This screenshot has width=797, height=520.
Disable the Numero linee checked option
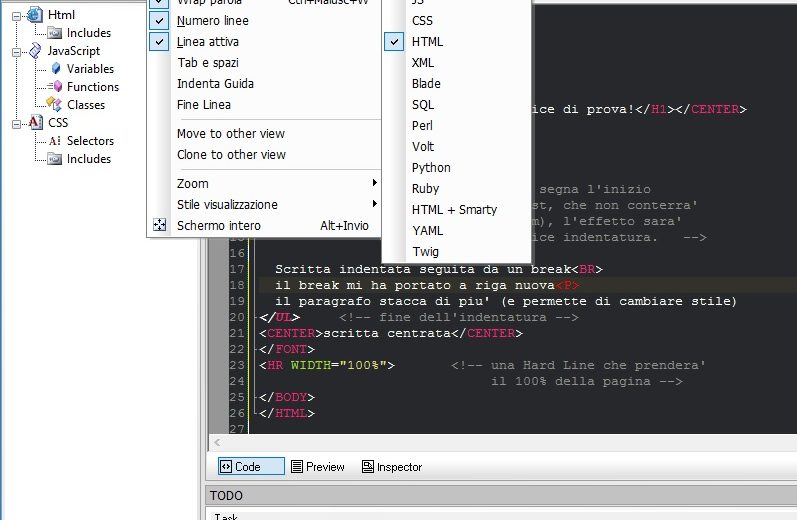click(212, 21)
